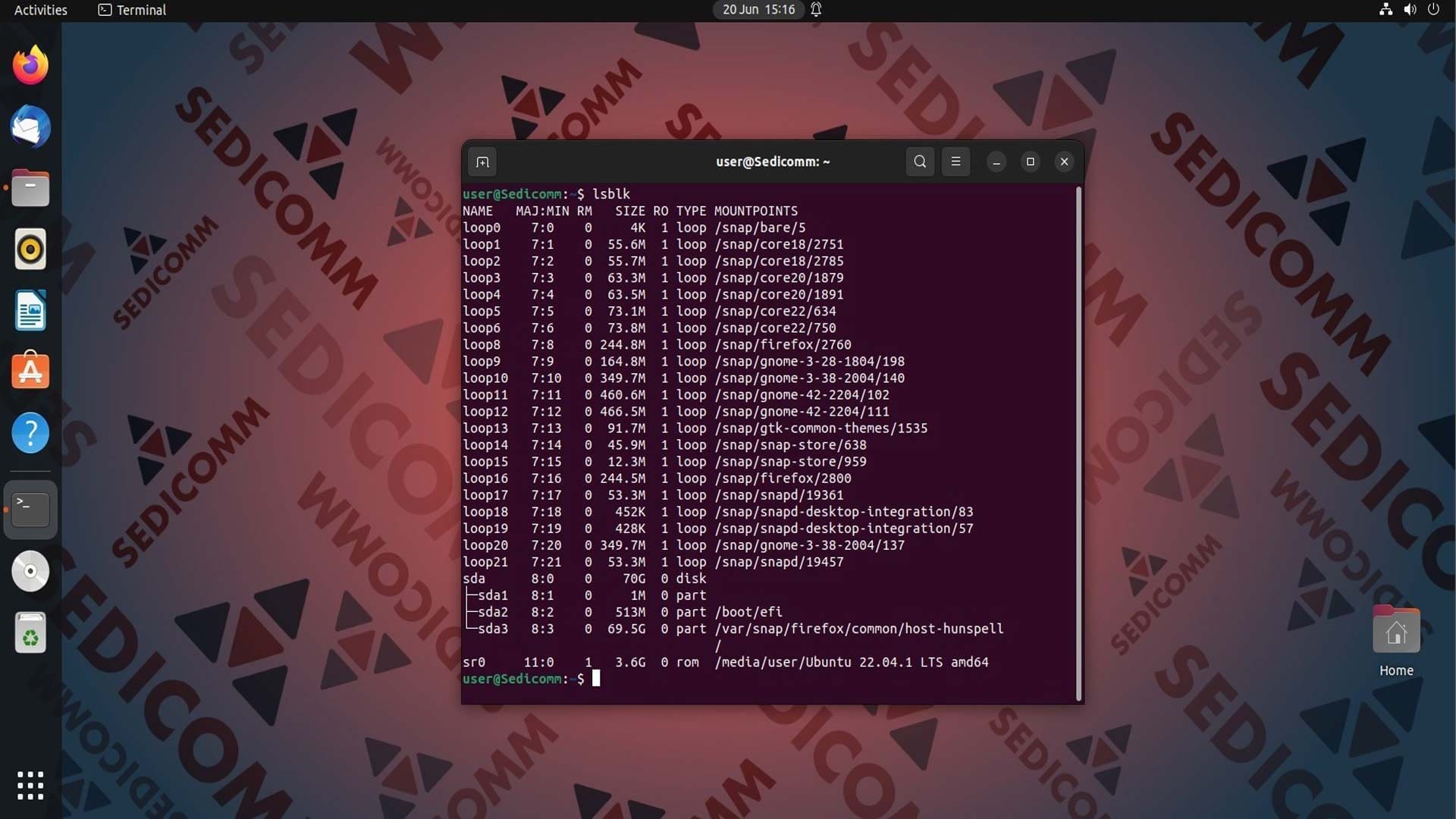The image size is (1456, 819).
Task: Click the sda1 partition name
Action: point(493,595)
